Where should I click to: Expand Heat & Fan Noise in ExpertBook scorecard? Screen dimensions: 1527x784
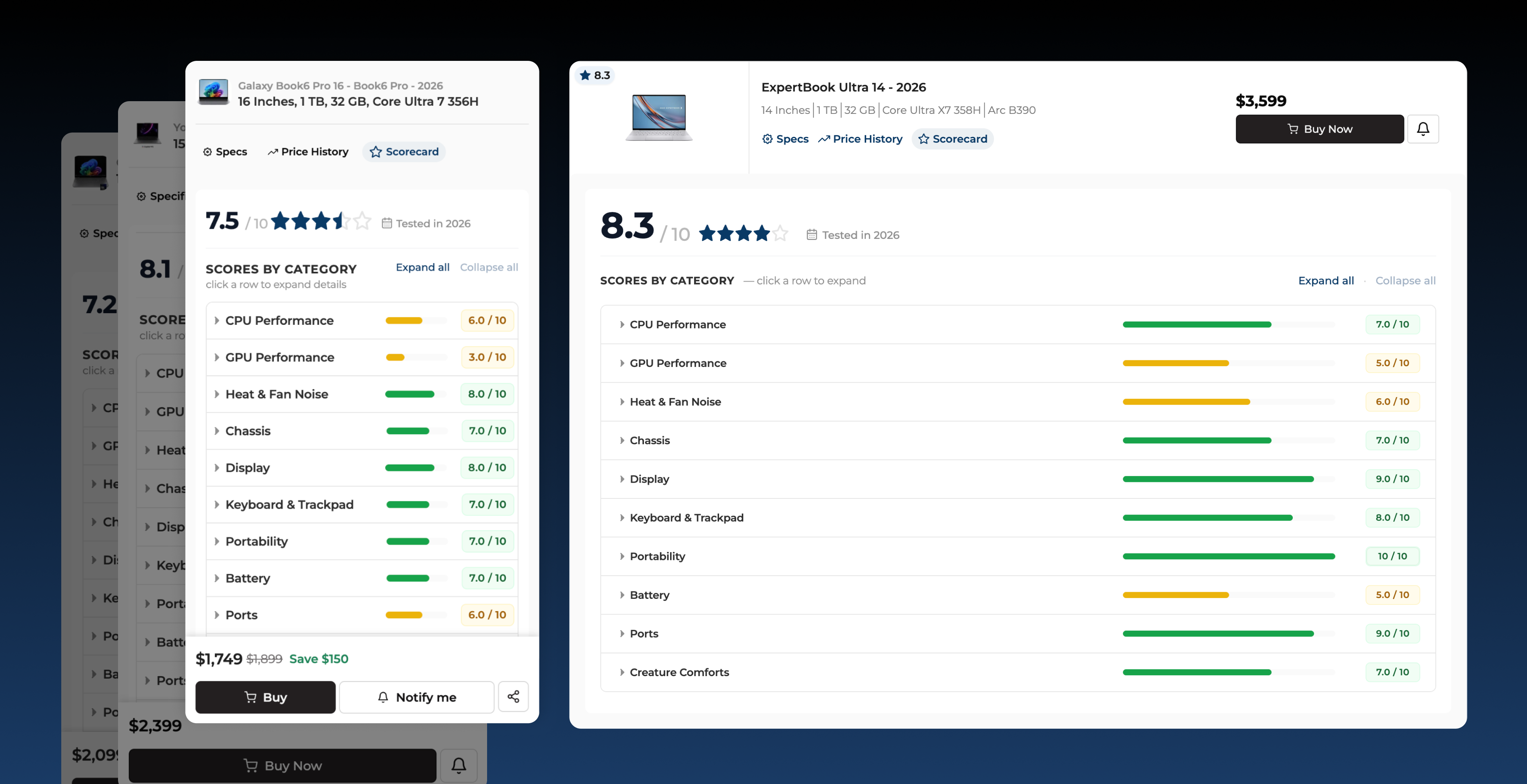[x=1018, y=402]
